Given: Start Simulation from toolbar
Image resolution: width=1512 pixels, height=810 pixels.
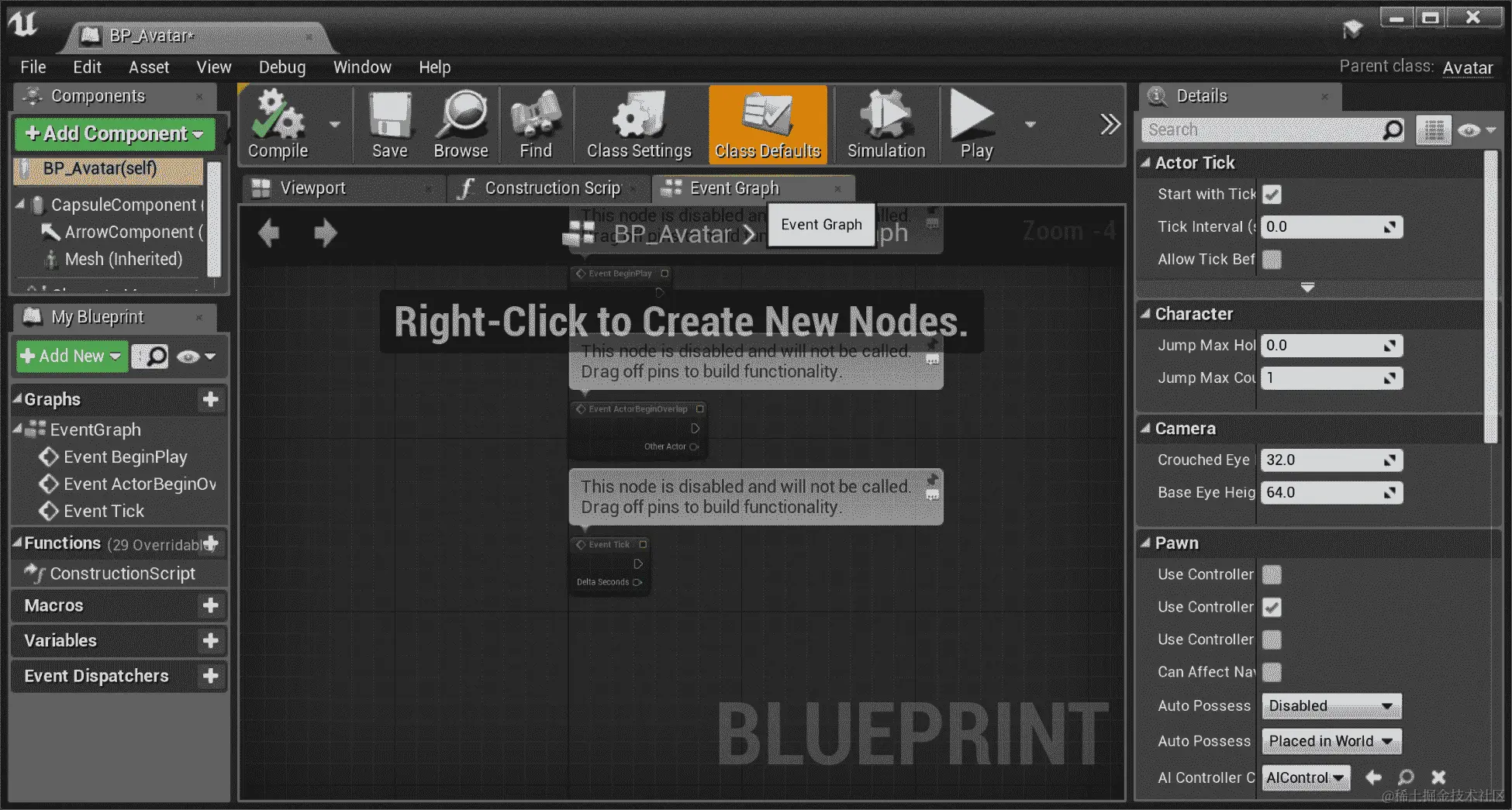Looking at the screenshot, I should pos(886,124).
